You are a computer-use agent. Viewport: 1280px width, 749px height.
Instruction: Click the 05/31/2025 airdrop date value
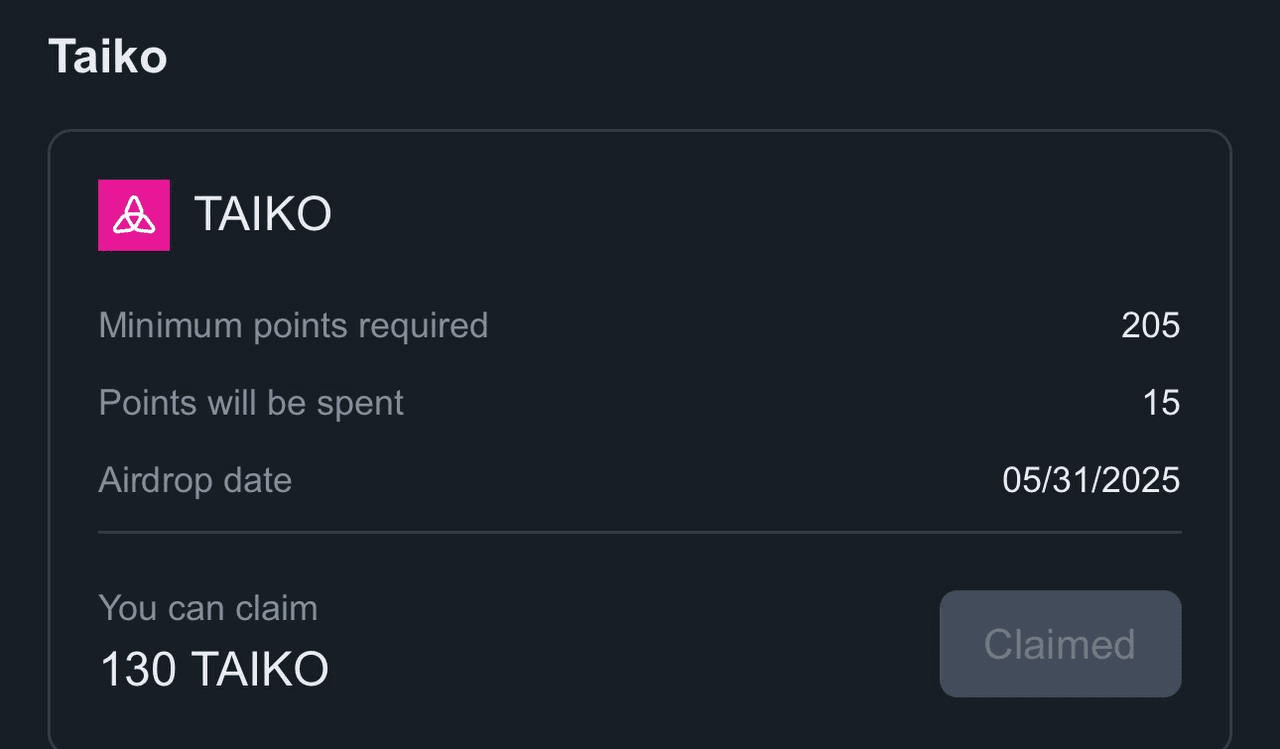click(1091, 480)
